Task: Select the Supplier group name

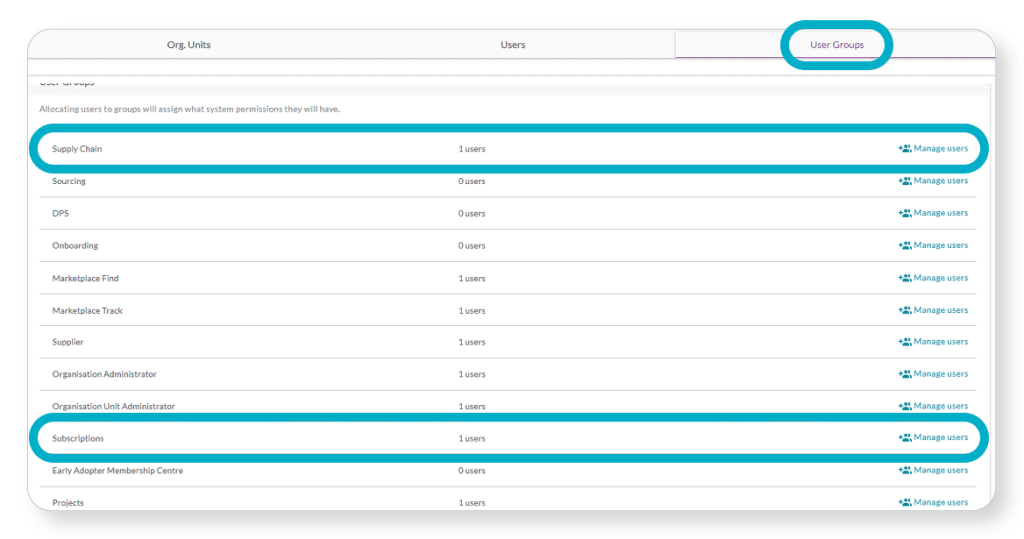Action: [68, 342]
